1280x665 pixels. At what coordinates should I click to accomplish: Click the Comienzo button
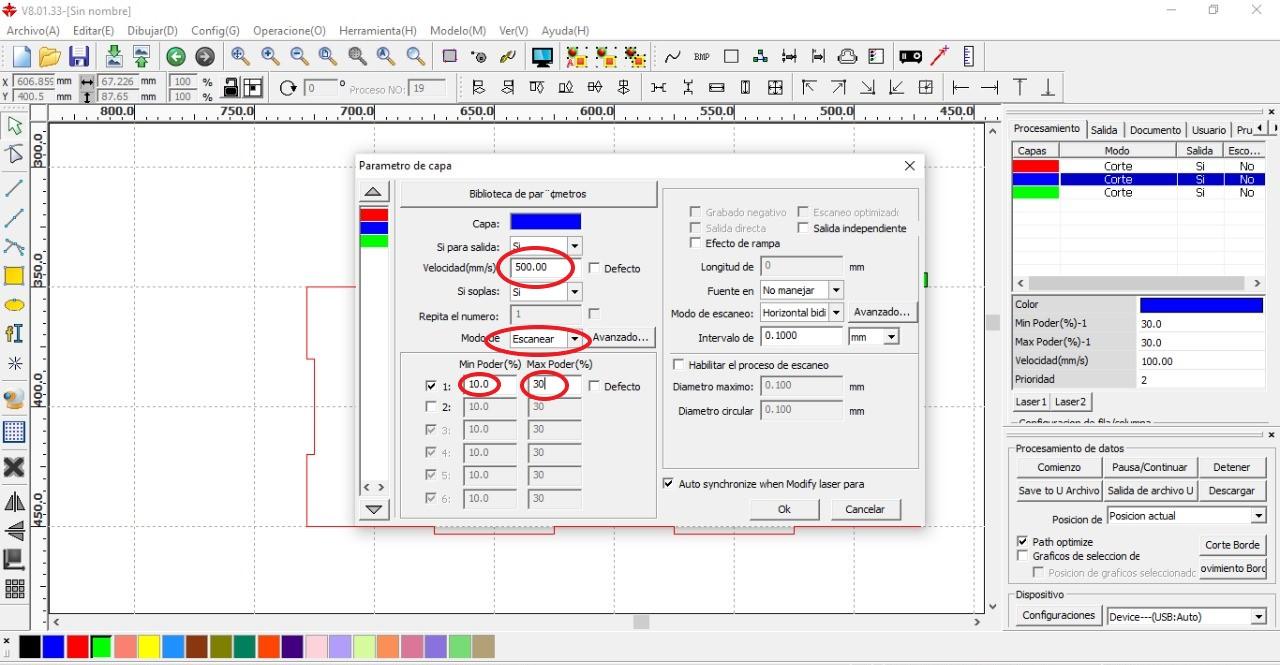click(x=1059, y=467)
